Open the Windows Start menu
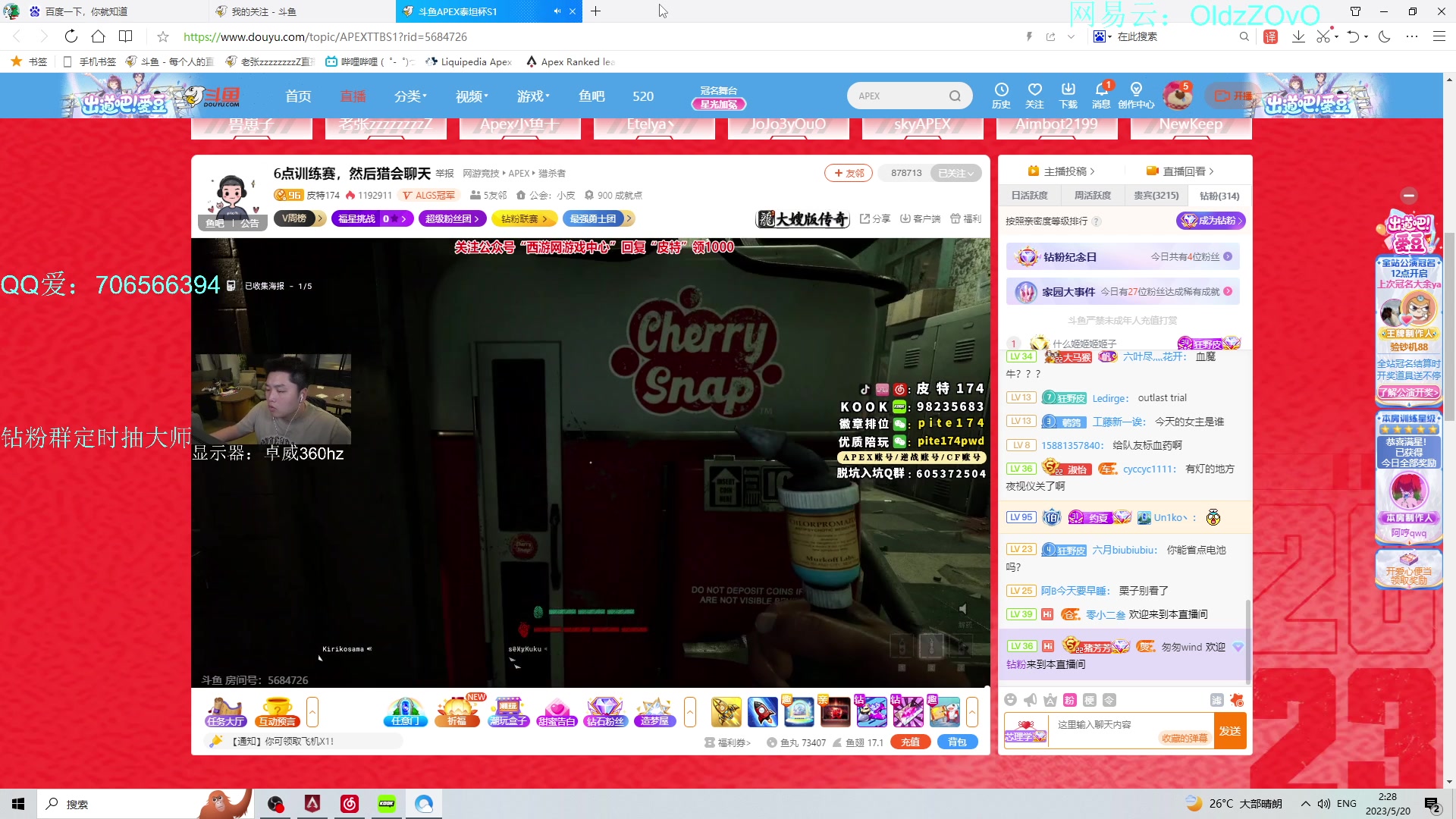The width and height of the screenshot is (1456, 819). click(18, 804)
